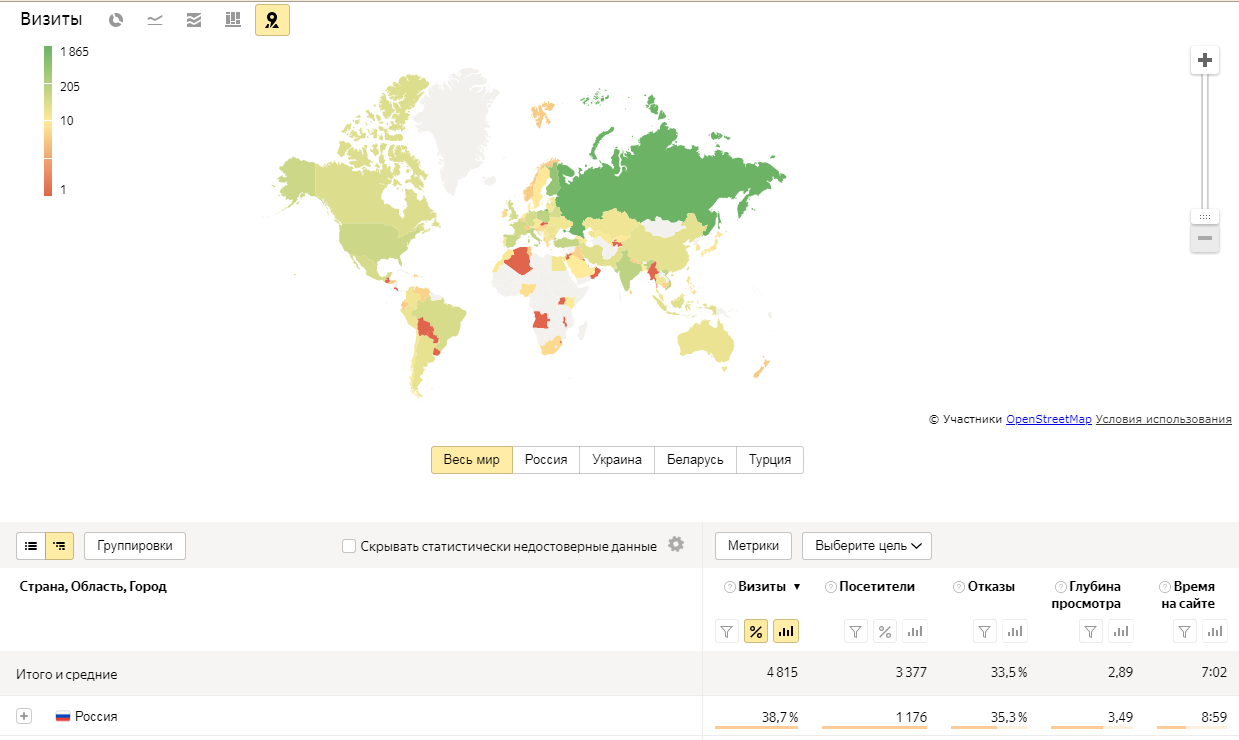Open the Метрики button
This screenshot has width=1239, height=740.
[x=753, y=546]
